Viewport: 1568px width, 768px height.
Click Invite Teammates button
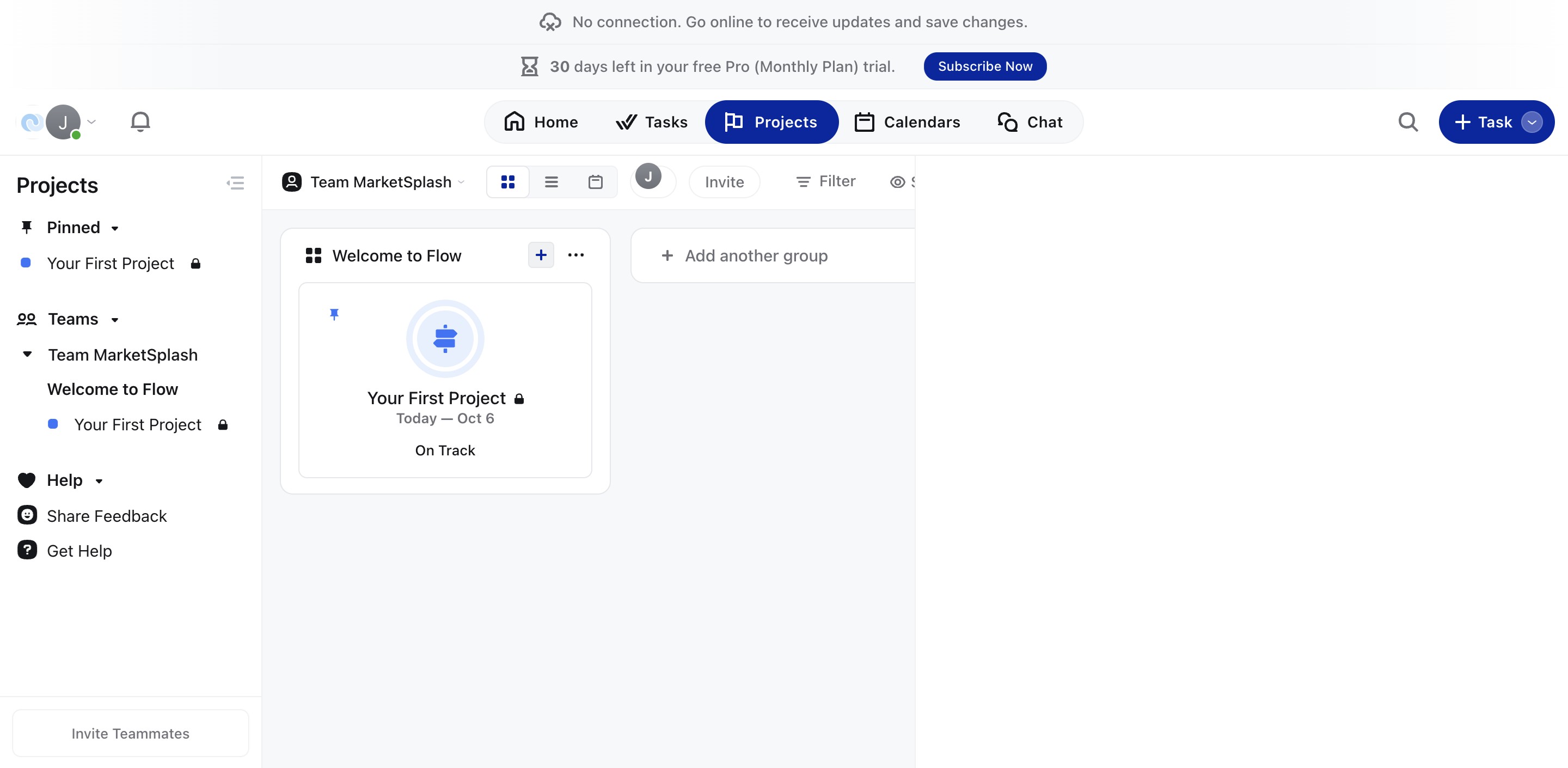[x=130, y=733]
